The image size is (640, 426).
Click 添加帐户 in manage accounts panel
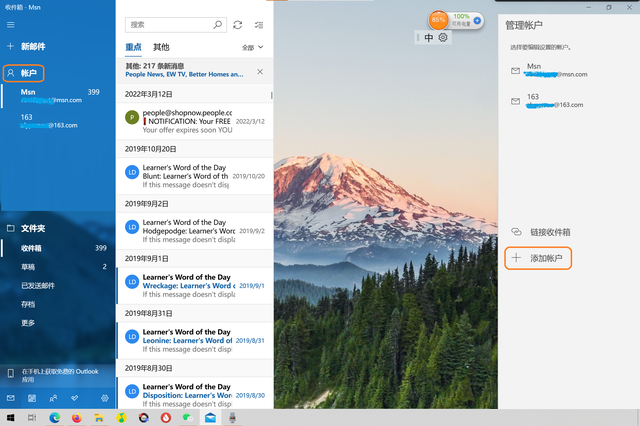[x=539, y=259]
